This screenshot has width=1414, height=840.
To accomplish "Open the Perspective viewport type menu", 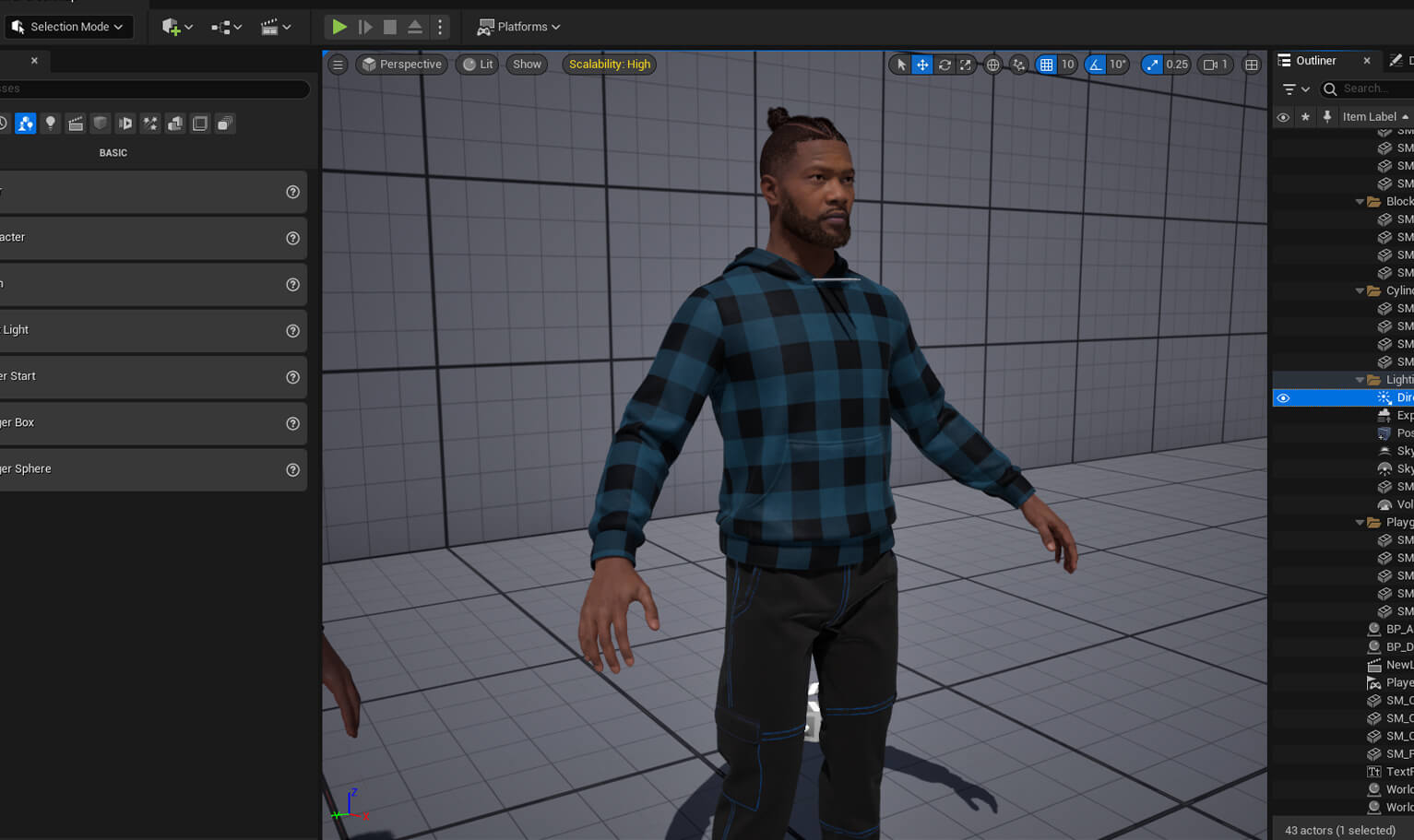I will [401, 65].
